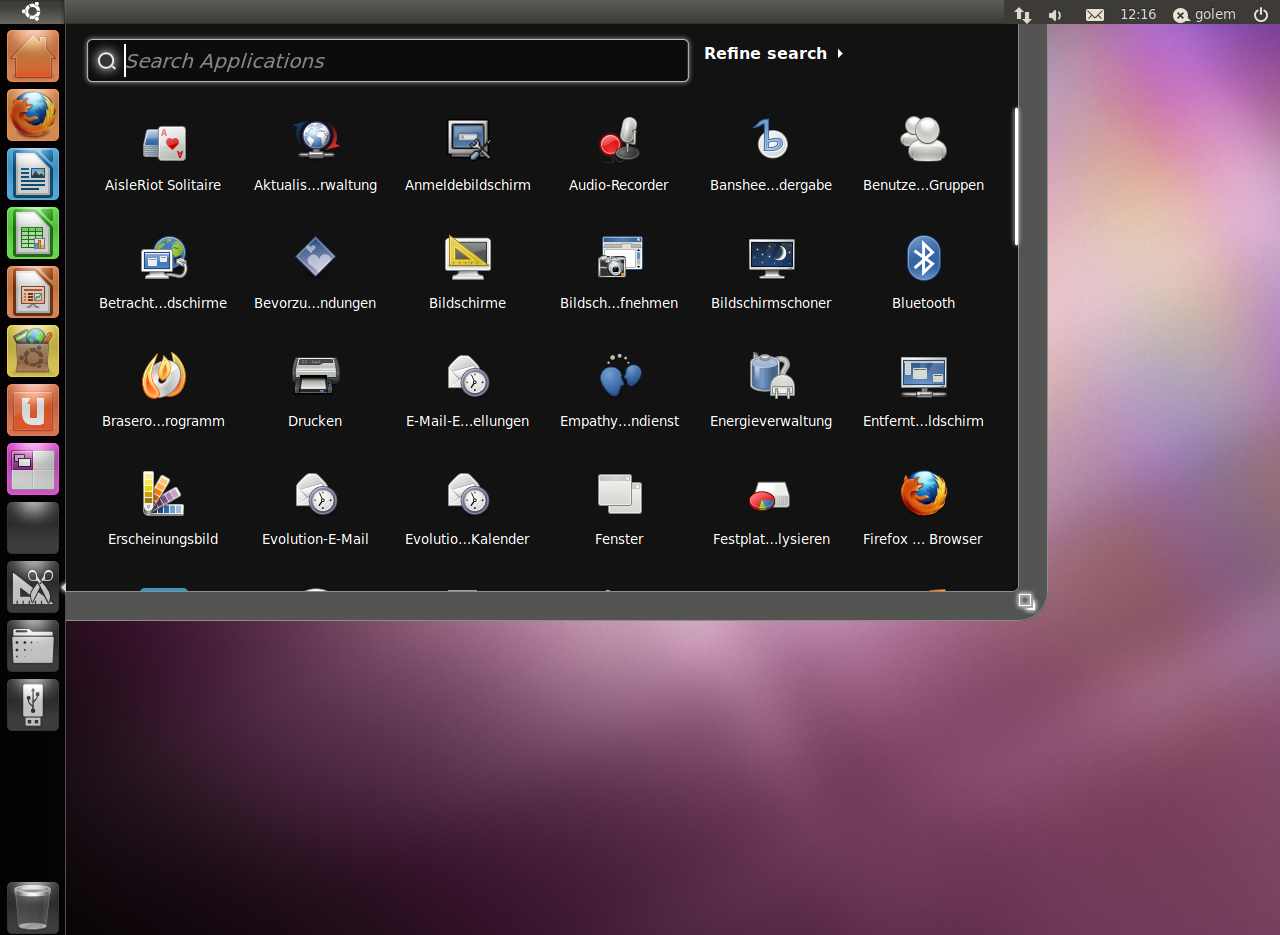The width and height of the screenshot is (1280, 935).
Task: Open Ubuntu Software Center from the launcher
Action: [x=33, y=351]
